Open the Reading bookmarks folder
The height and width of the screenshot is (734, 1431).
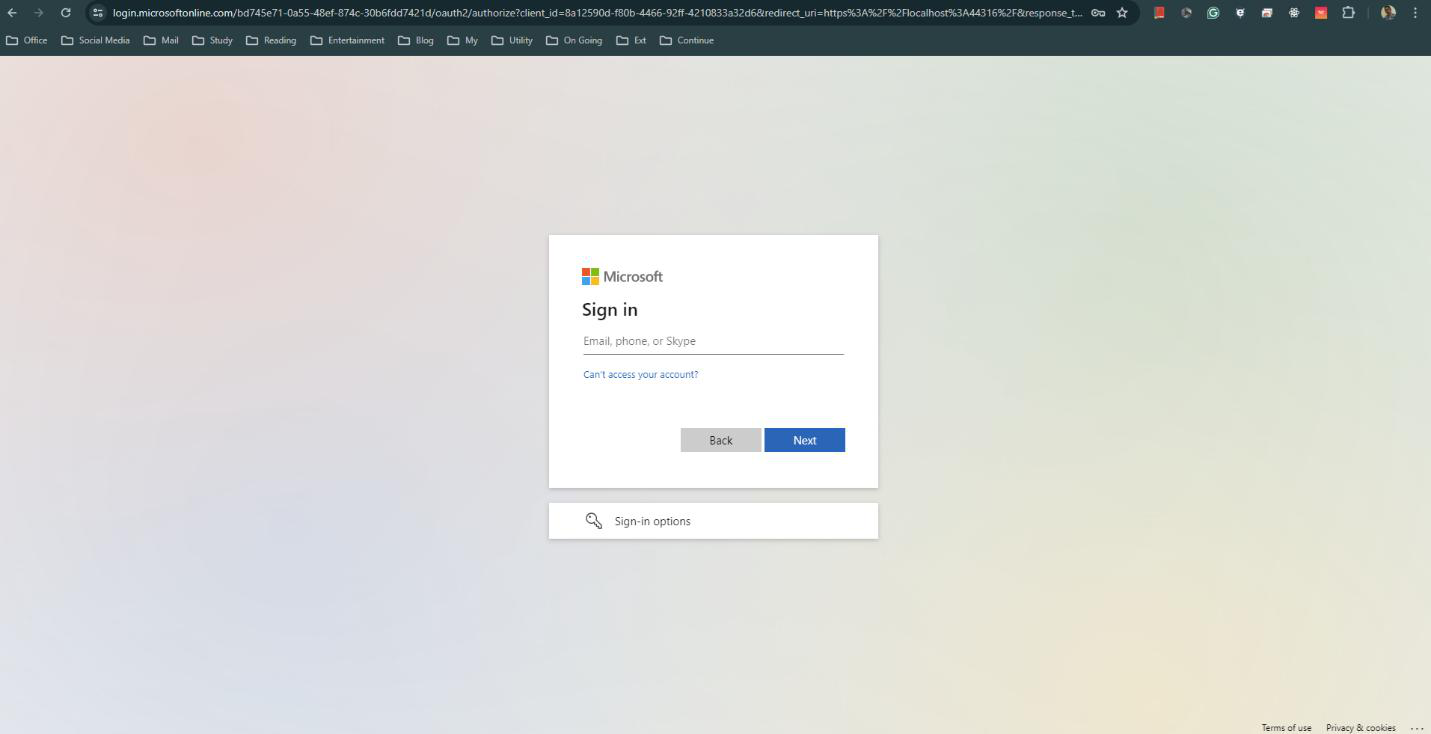(271, 41)
